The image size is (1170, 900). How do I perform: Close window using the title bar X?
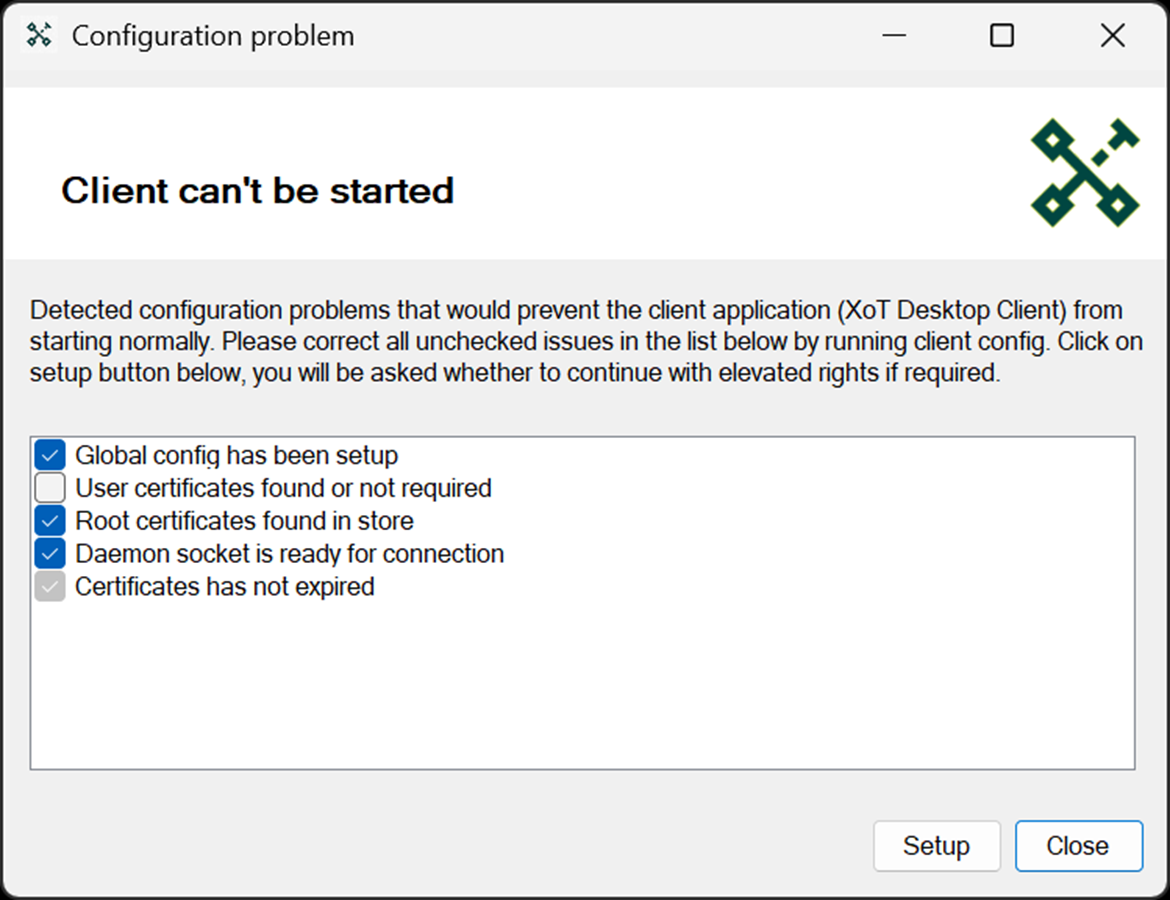1112,35
